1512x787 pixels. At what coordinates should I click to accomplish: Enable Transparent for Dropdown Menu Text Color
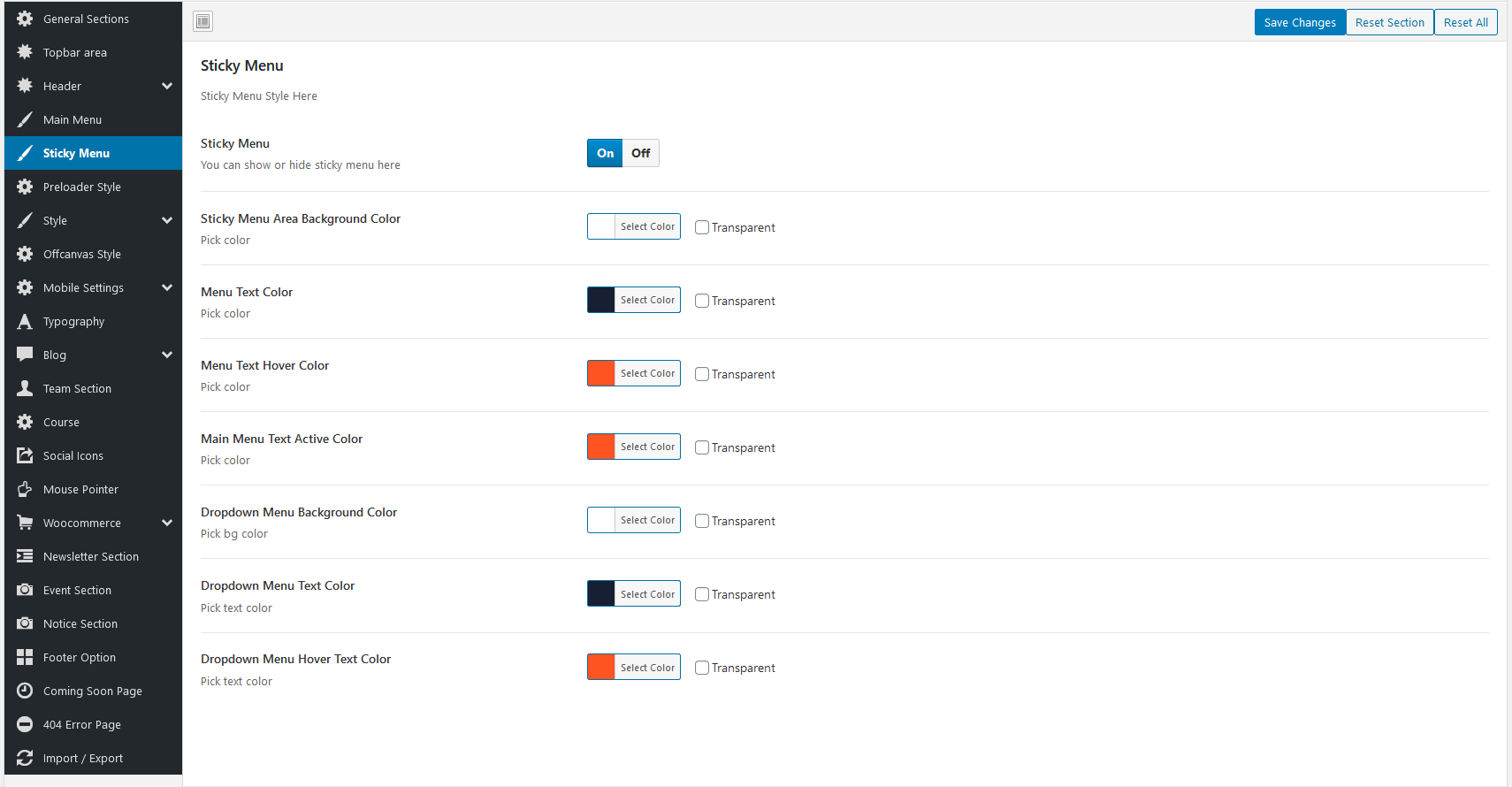(x=702, y=594)
